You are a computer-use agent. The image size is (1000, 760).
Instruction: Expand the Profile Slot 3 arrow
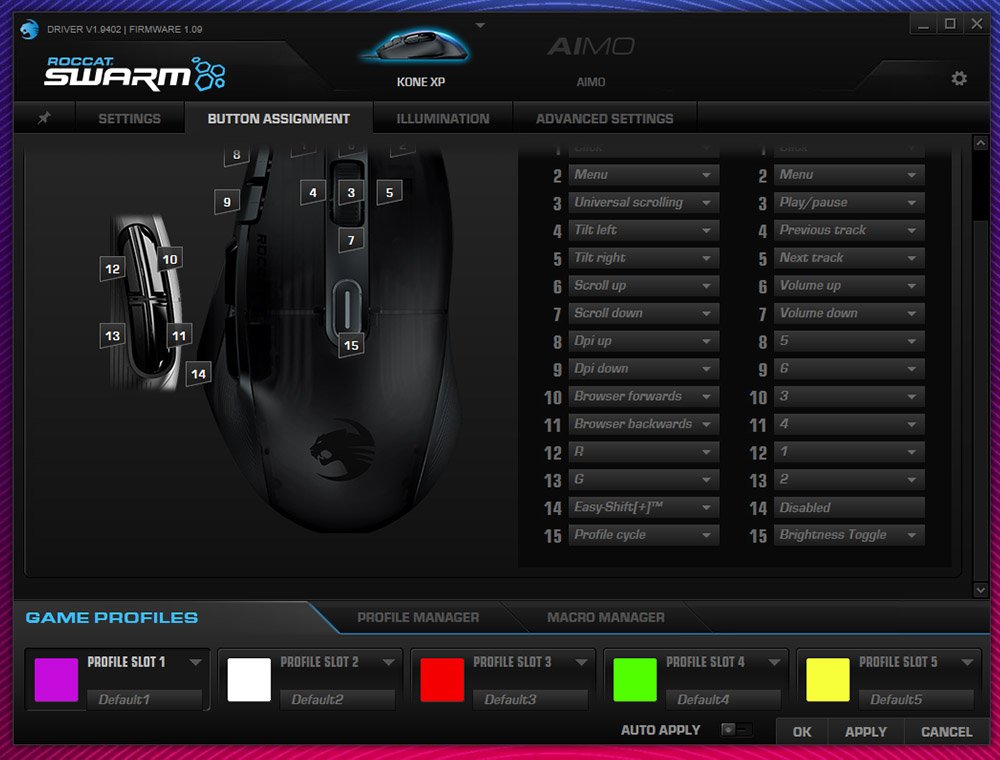[x=581, y=662]
